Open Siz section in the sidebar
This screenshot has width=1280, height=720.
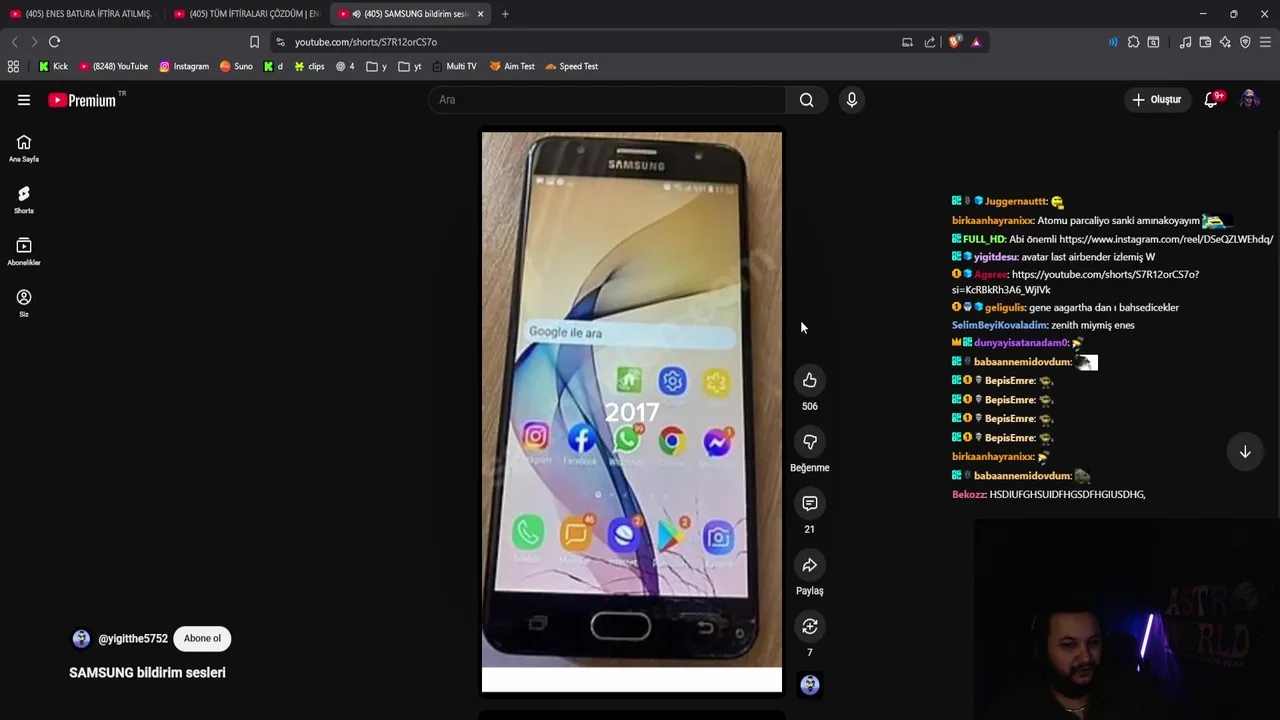24,304
